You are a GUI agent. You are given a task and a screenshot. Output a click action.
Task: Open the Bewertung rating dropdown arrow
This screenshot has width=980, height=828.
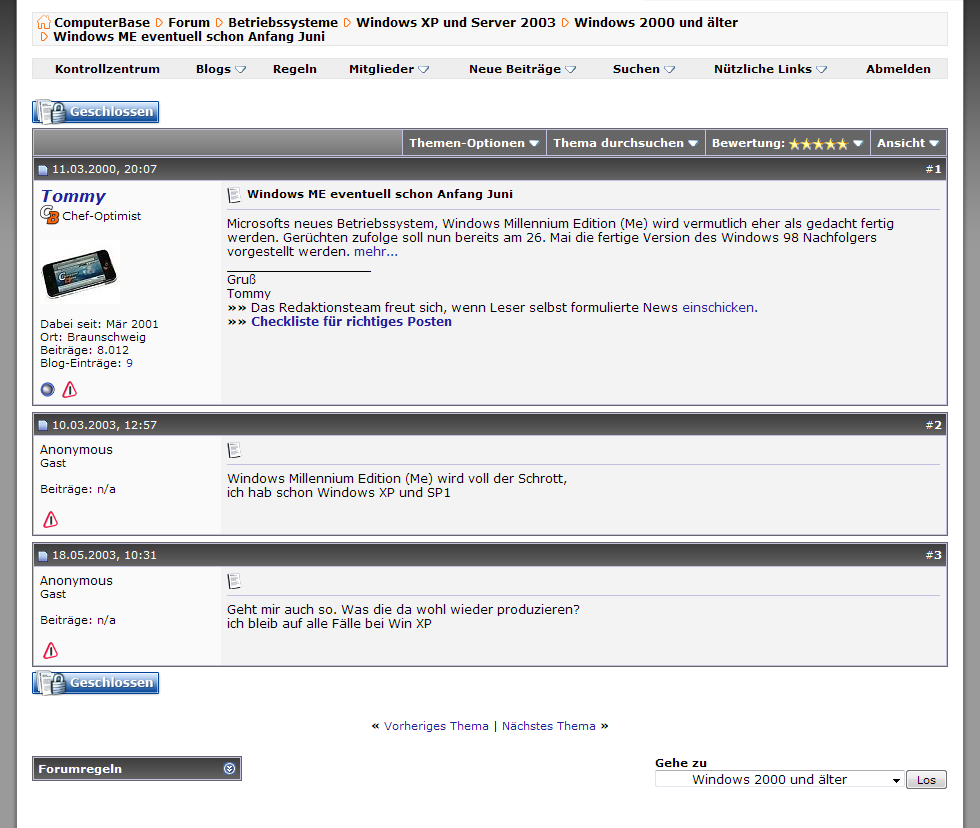858,144
